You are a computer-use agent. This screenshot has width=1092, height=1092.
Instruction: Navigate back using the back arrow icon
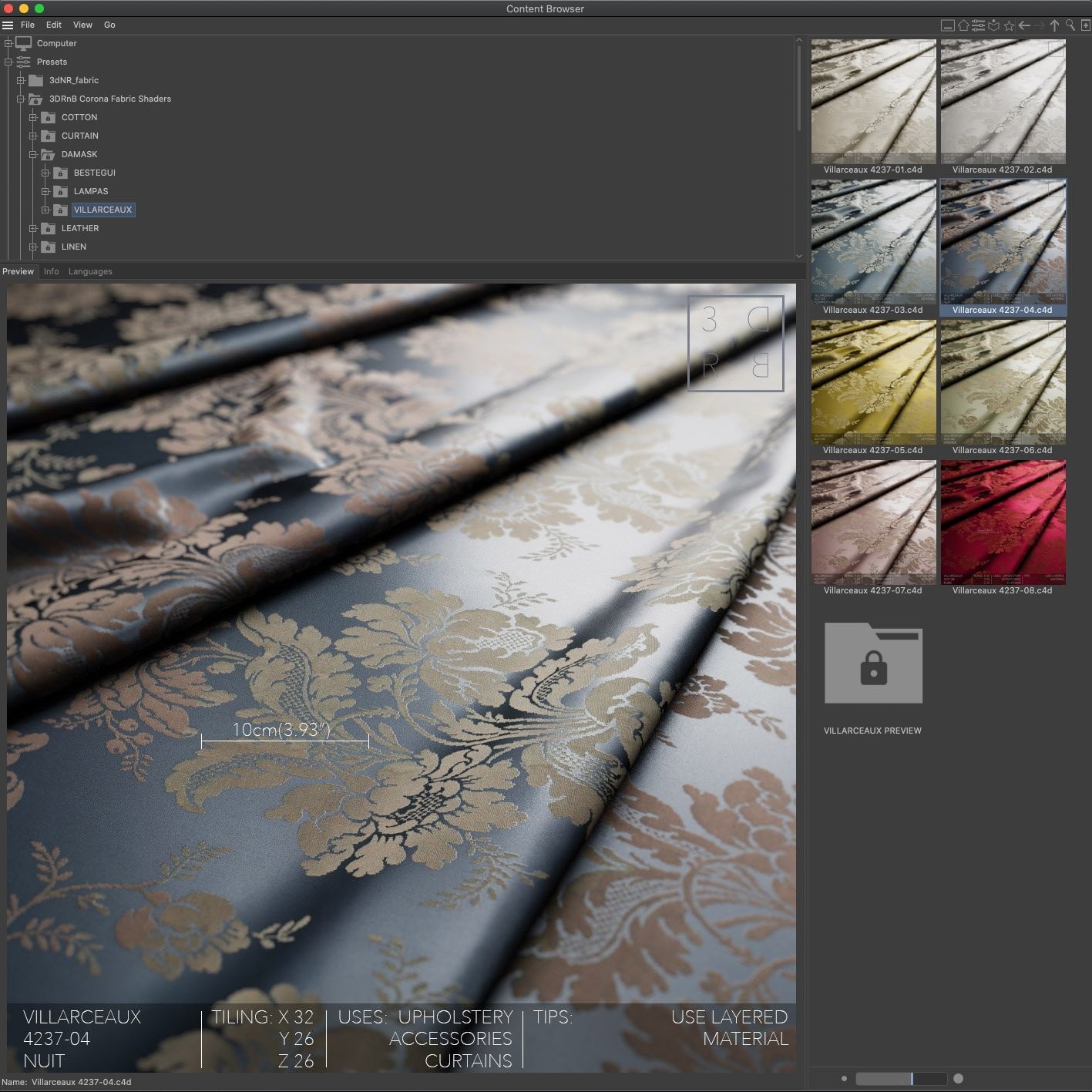point(1024,25)
